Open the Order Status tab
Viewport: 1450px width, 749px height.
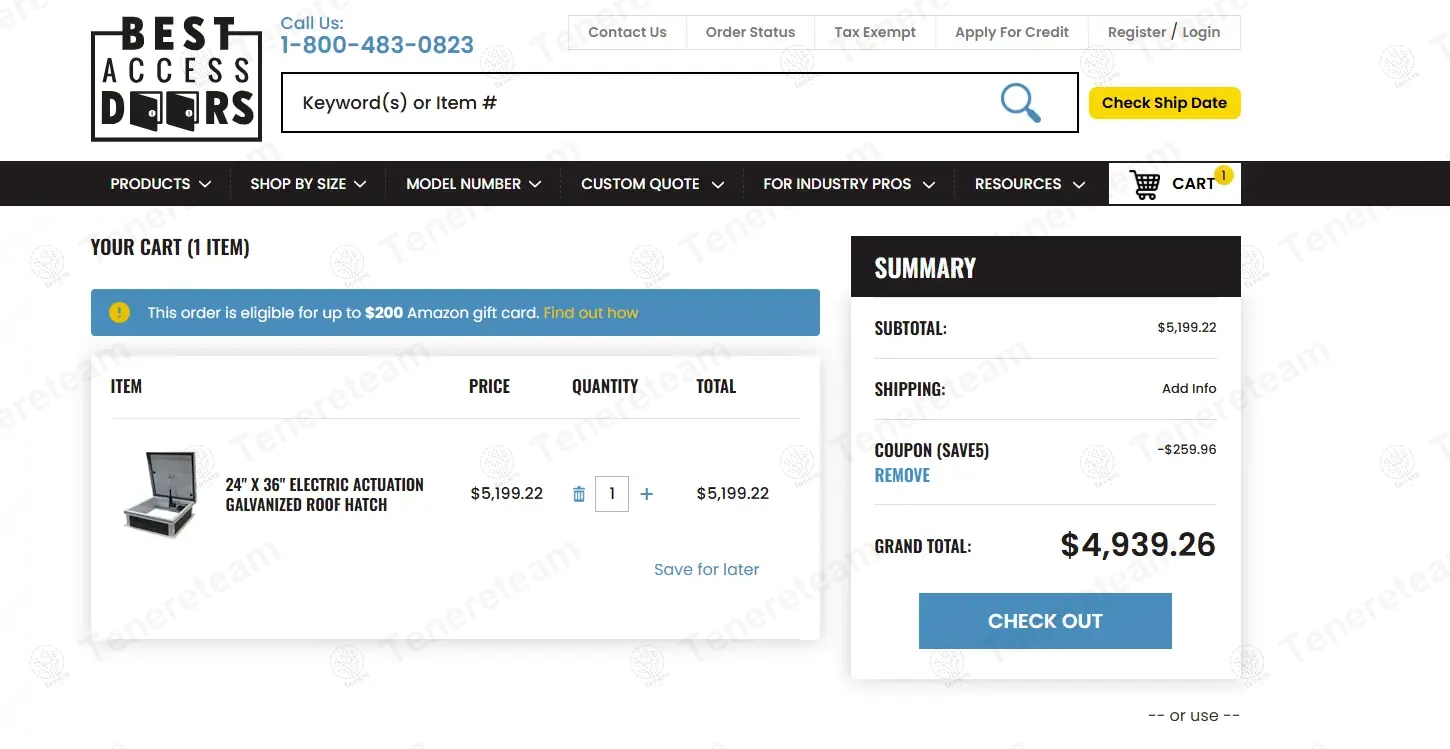(750, 32)
